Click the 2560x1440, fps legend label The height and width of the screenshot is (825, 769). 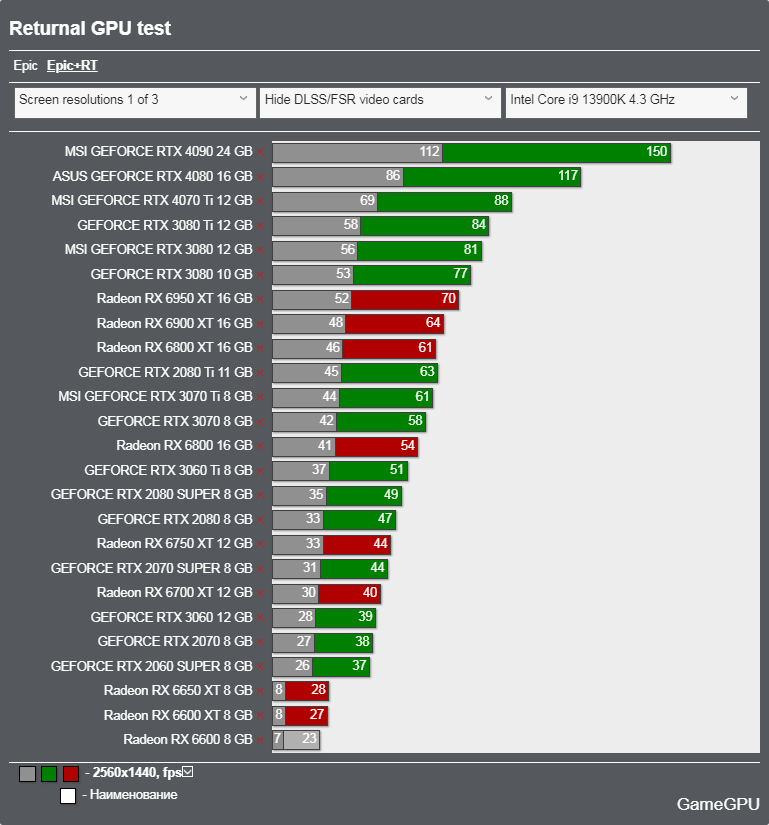(x=137, y=772)
